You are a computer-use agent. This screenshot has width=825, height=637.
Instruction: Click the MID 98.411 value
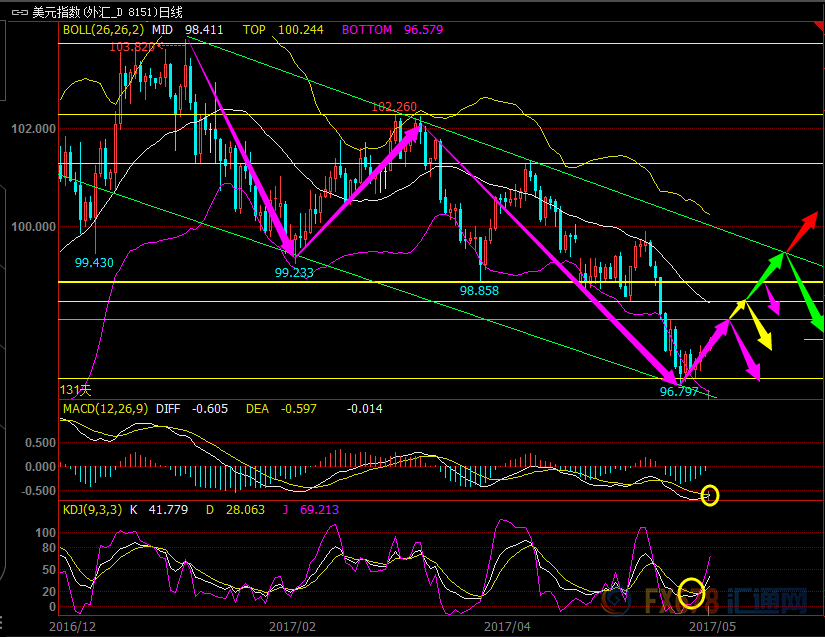coord(187,29)
